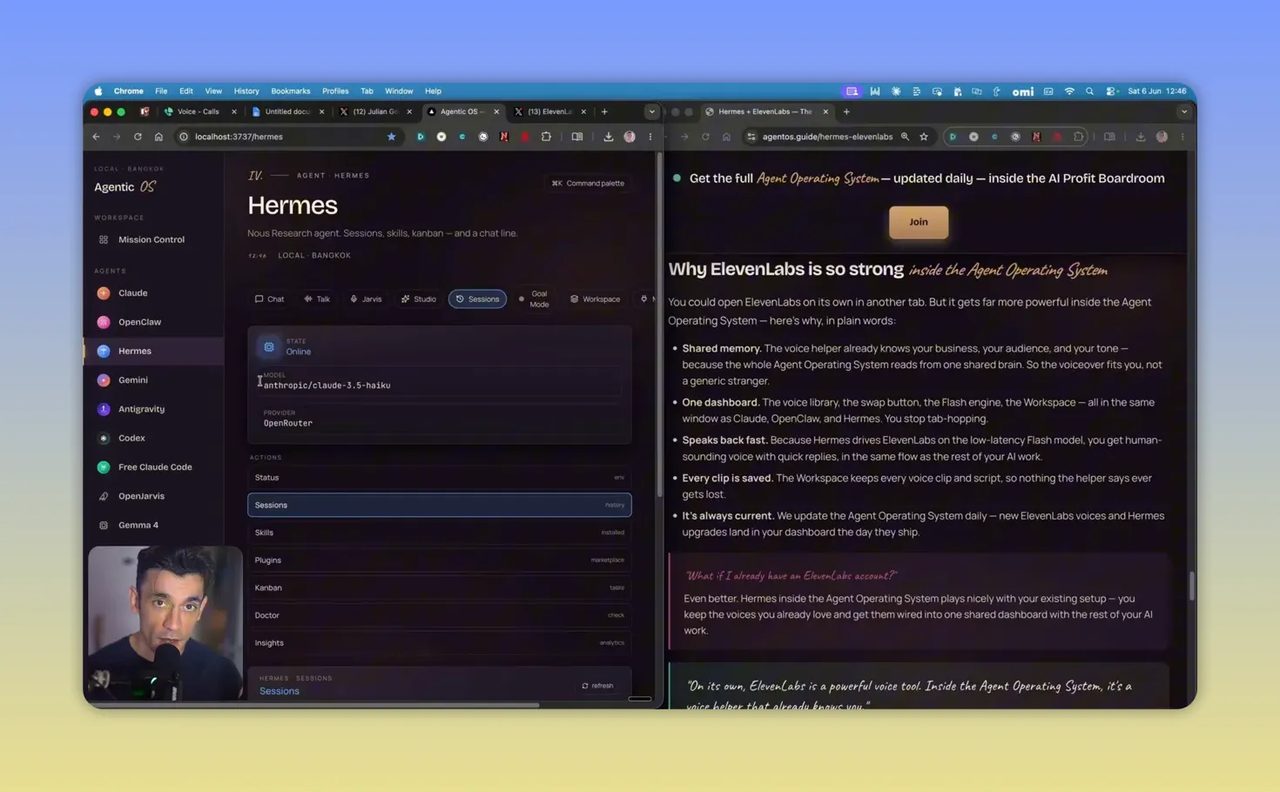
Task: Select the Claude agent icon
Action: tap(103, 293)
